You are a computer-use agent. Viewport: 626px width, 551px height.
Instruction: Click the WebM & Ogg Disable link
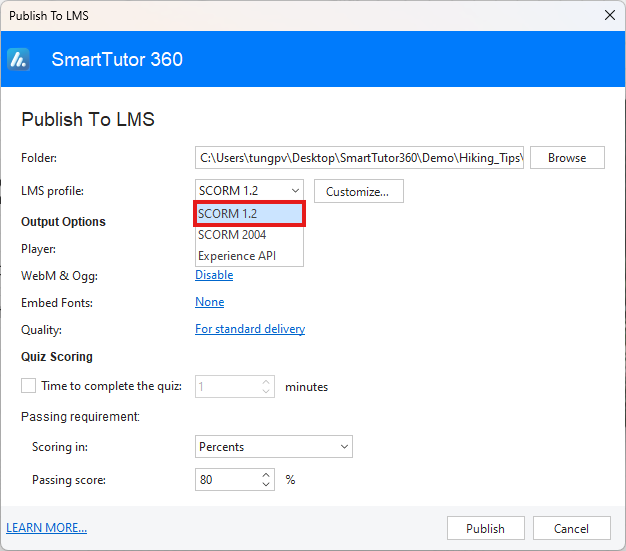pyautogui.click(x=214, y=275)
